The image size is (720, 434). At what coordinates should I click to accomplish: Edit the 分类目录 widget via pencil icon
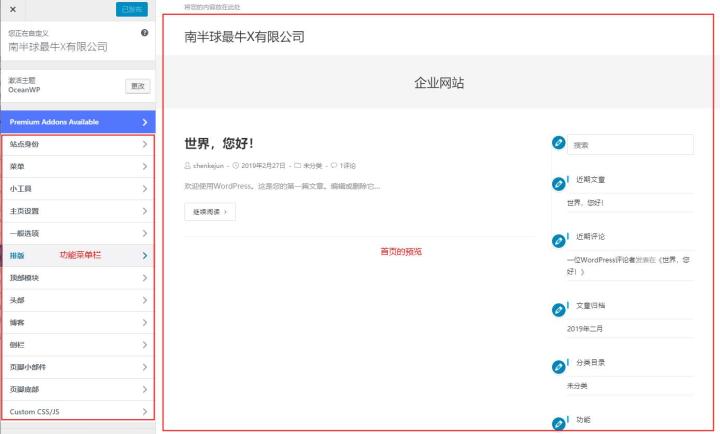click(x=558, y=367)
